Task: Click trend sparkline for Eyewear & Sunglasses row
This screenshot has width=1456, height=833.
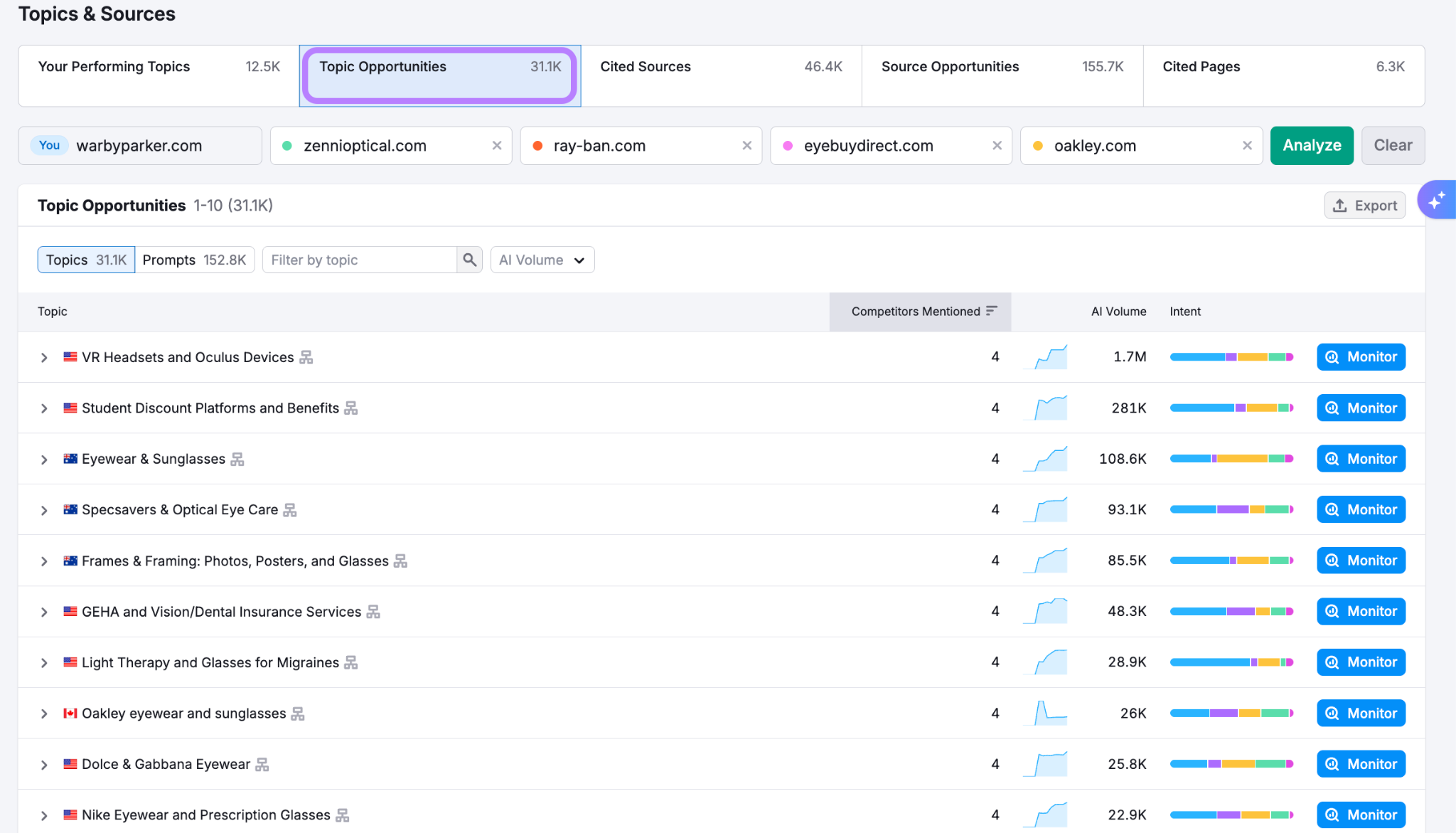Action: [x=1045, y=459]
